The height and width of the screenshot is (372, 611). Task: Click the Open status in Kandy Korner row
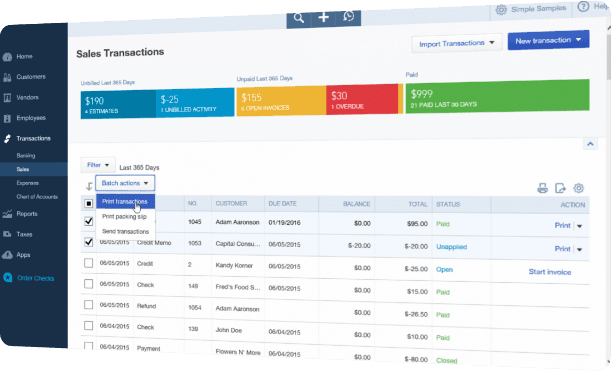tap(444, 269)
